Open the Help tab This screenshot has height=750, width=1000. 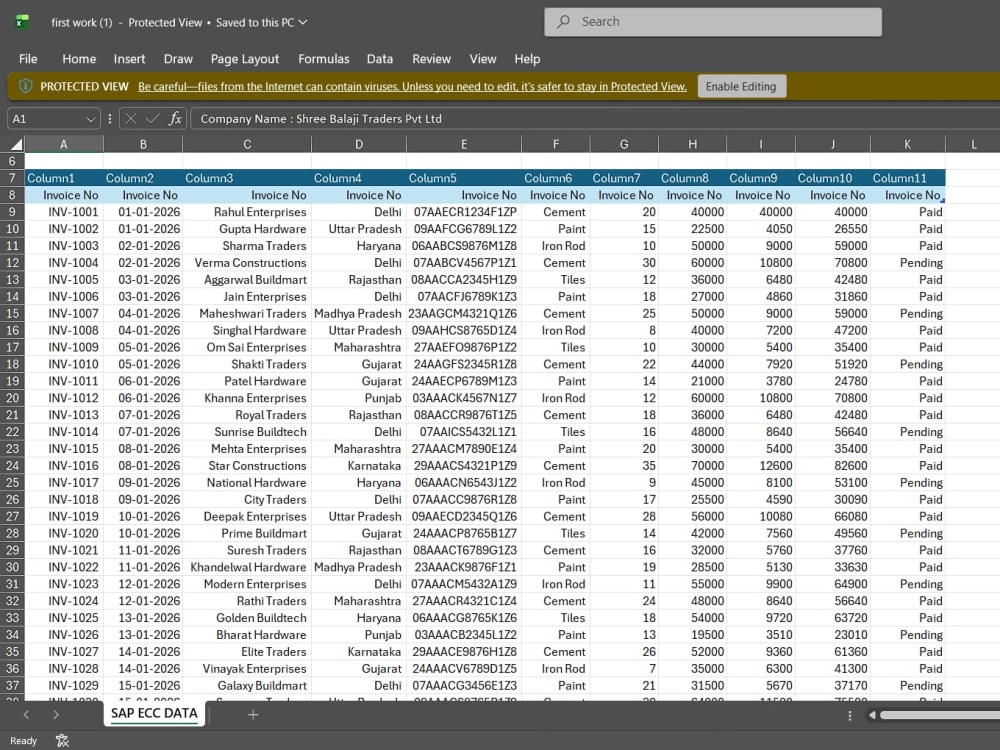click(x=527, y=59)
